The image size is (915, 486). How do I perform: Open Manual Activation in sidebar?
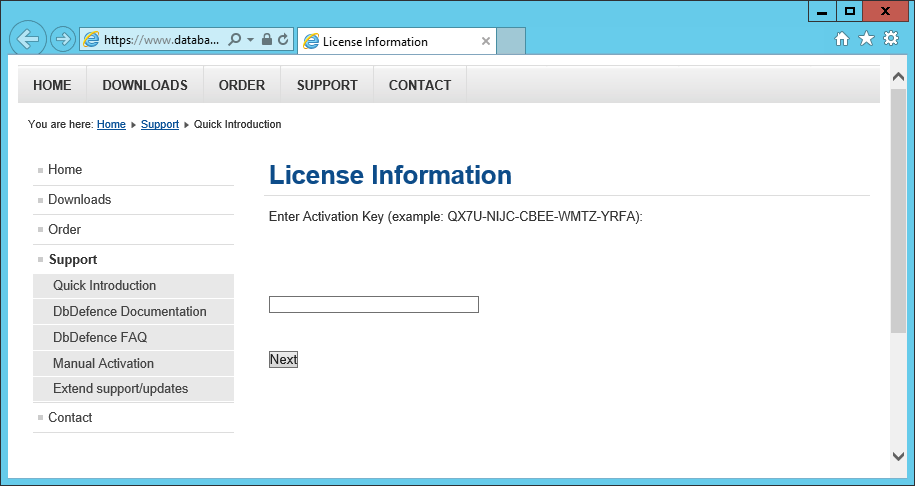point(103,363)
